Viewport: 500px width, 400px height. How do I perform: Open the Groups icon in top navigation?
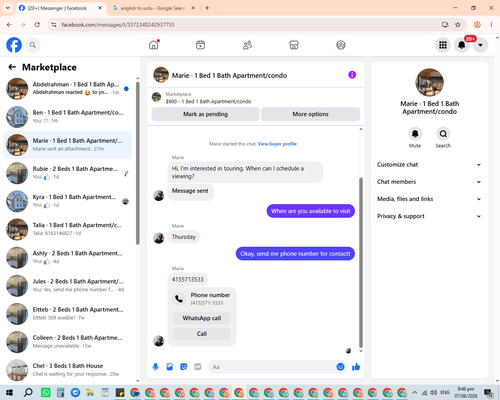click(341, 45)
